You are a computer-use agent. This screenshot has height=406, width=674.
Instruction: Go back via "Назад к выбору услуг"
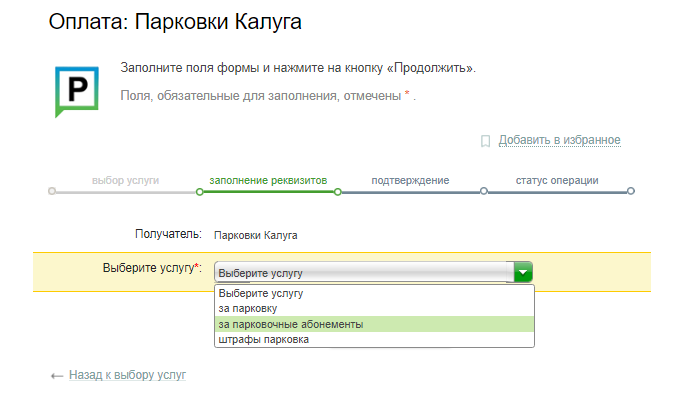(x=127, y=375)
